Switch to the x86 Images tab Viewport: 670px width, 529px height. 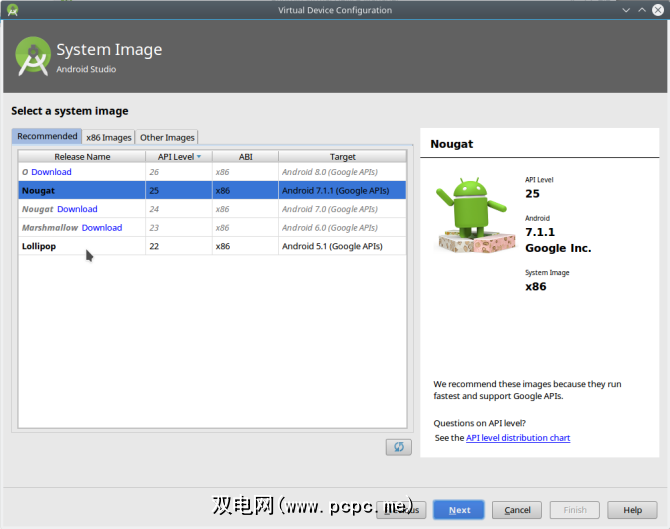109,137
